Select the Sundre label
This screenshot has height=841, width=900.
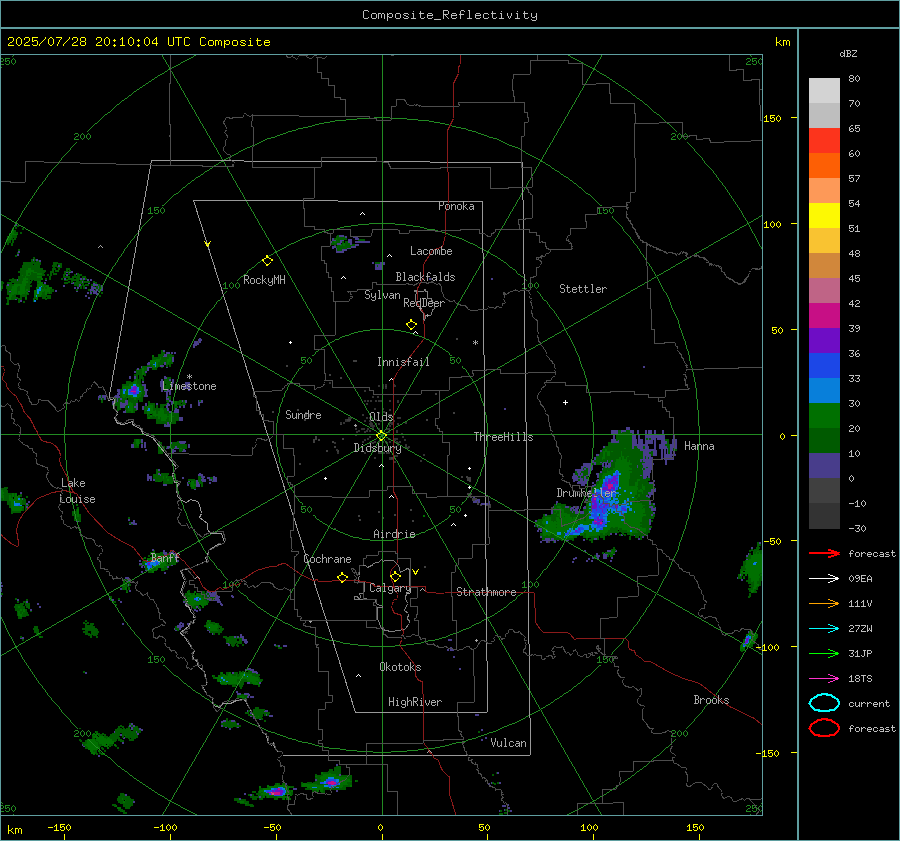(303, 414)
